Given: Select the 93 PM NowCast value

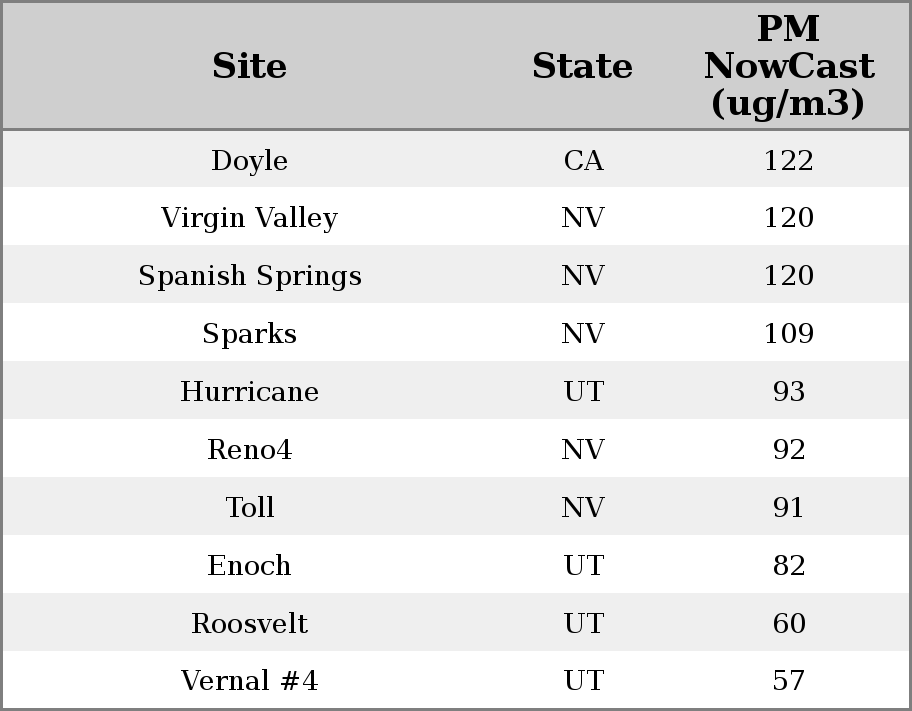Looking at the screenshot, I should 788,392.
